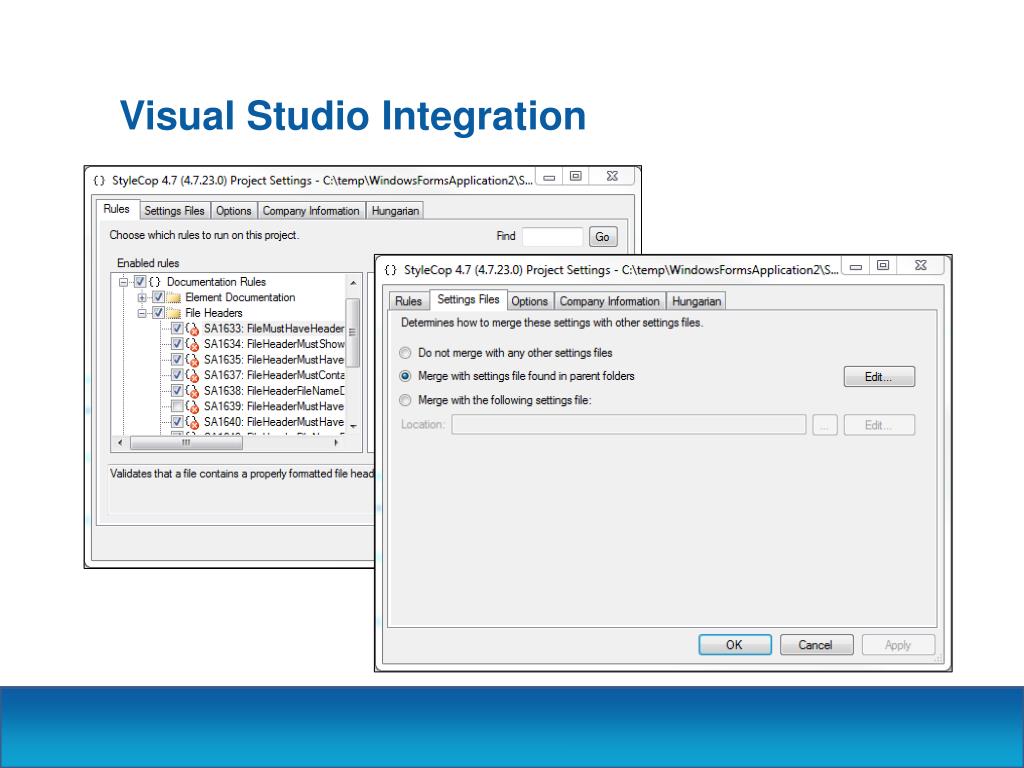This screenshot has height=768, width=1024.
Task: Click the active Settings Files tab in front window
Action: tap(468, 299)
